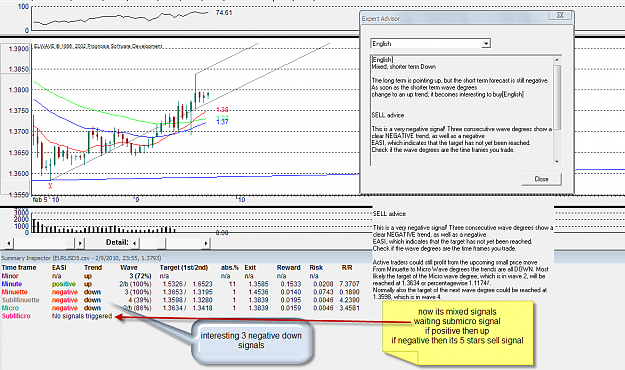Click the 4 (39%) wave value
This screenshot has height=370, width=625.
point(140,300)
